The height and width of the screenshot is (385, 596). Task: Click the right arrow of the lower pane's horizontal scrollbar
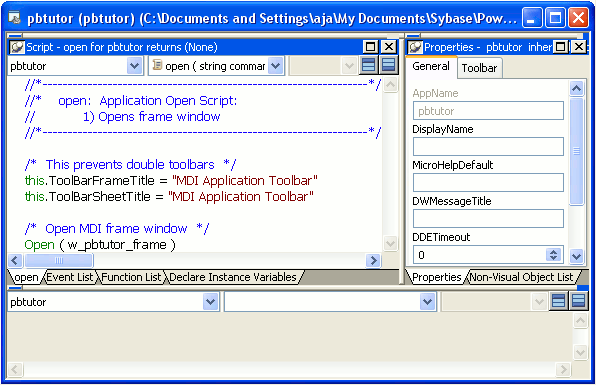pos(563,369)
